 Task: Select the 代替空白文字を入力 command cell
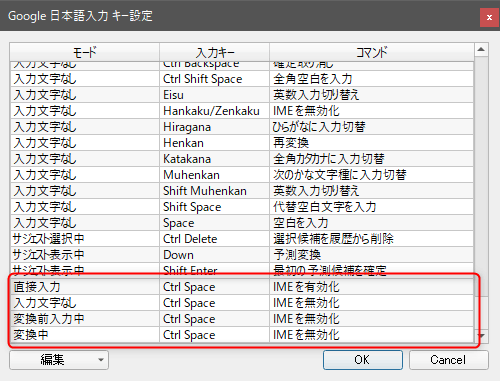[x=371, y=207]
